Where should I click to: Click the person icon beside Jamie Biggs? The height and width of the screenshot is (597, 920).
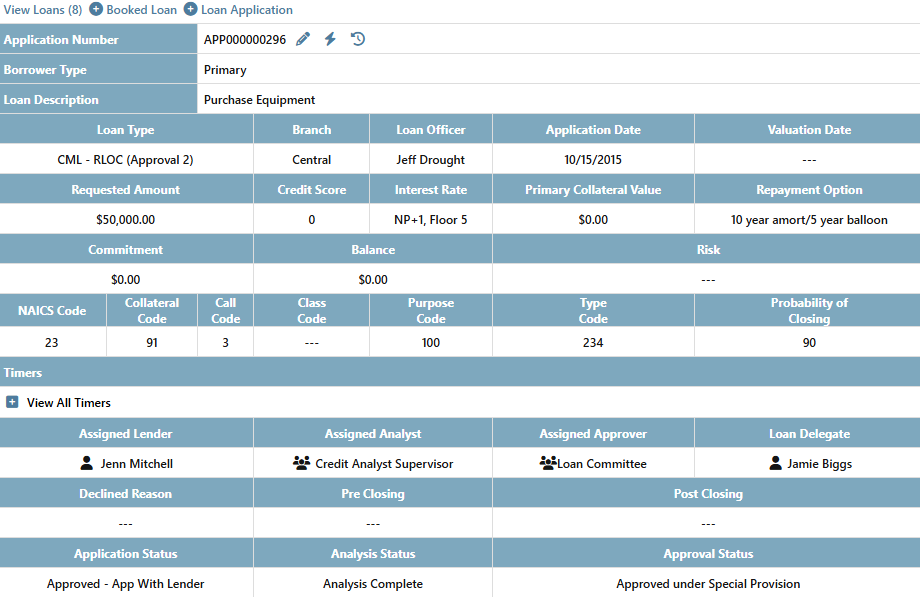click(x=775, y=463)
